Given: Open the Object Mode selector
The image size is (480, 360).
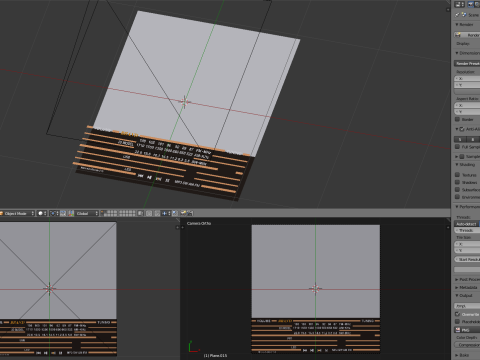Looking at the screenshot, I should pyautogui.click(x=17, y=213).
